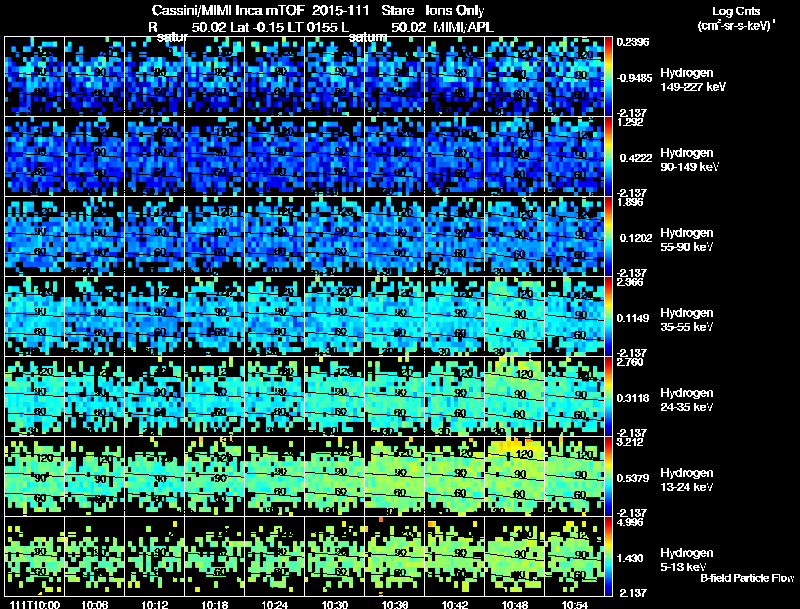Click the color scale value 0.5379
Screen dimensions: 800x609
tap(633, 478)
